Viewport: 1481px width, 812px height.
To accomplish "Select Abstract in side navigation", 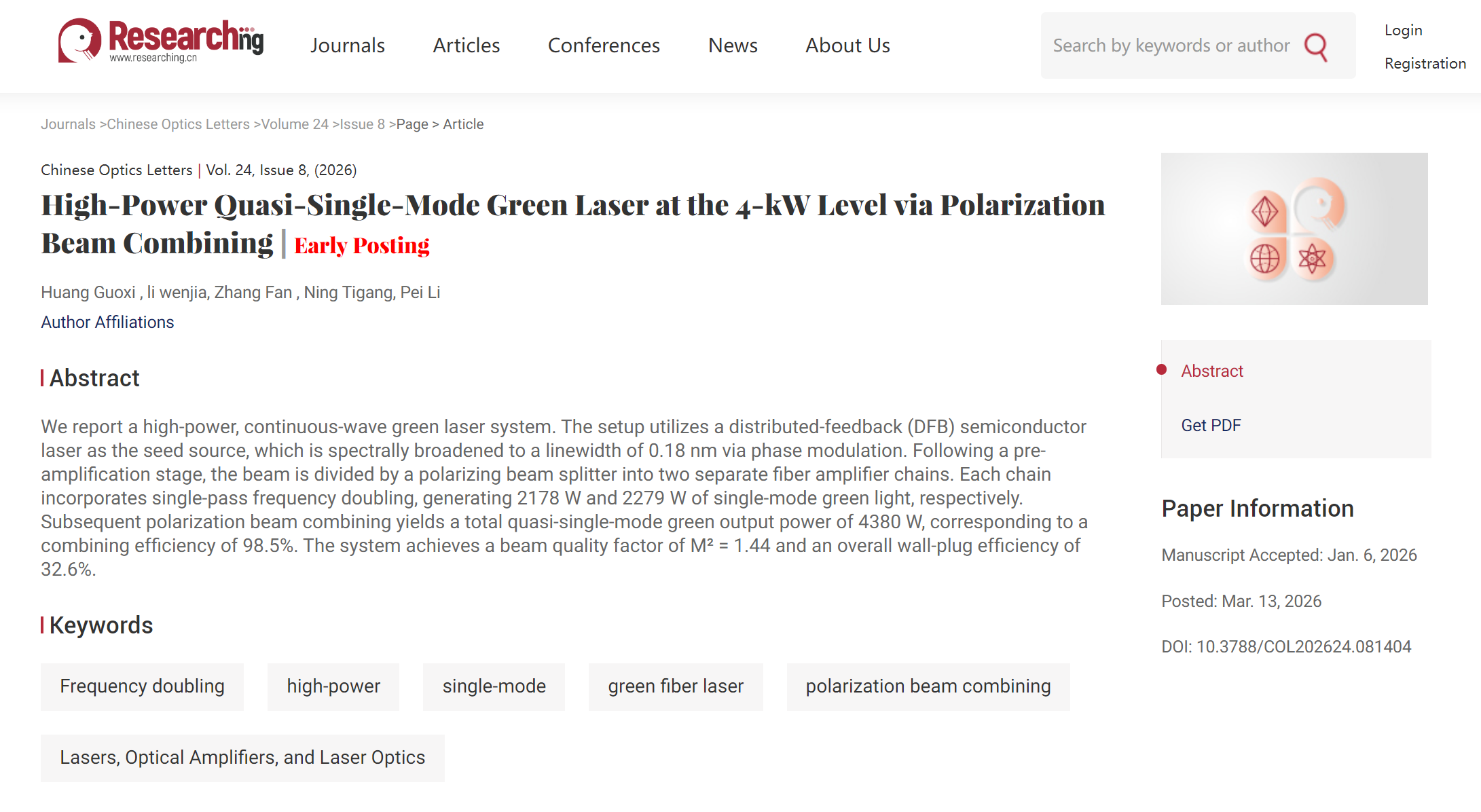I will (1211, 371).
